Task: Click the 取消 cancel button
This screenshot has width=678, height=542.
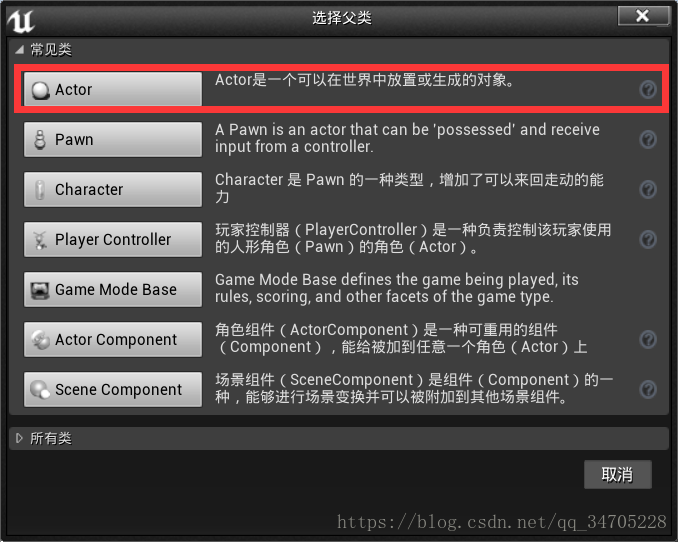Action: click(617, 475)
